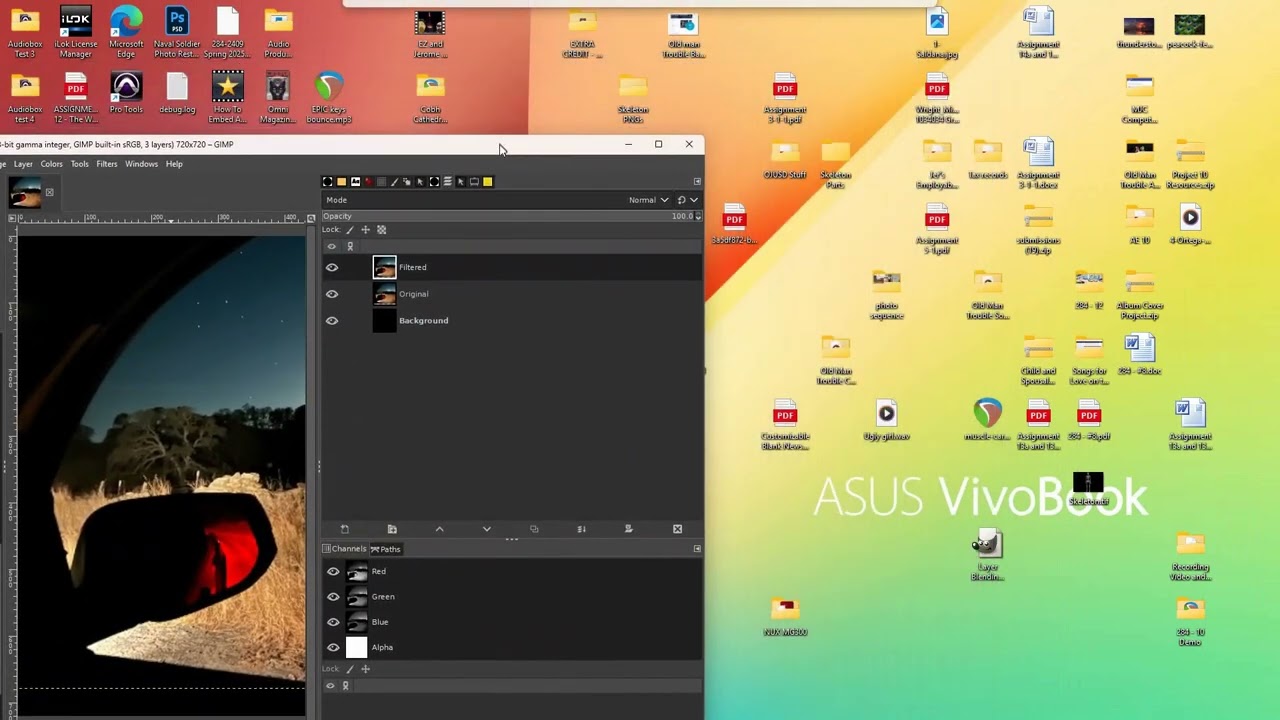The width and height of the screenshot is (1280, 720).
Task: Merge layers using the merge icon
Action: click(x=582, y=529)
